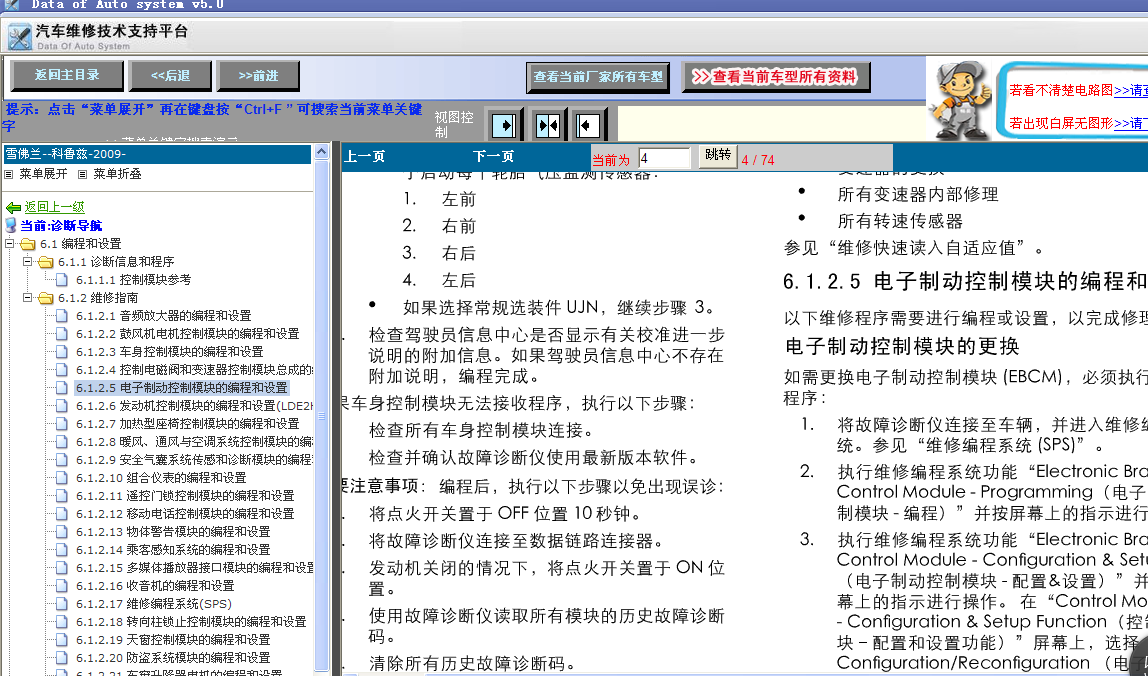Collapse the 6.1.2 维修指南 folder

tap(28, 297)
